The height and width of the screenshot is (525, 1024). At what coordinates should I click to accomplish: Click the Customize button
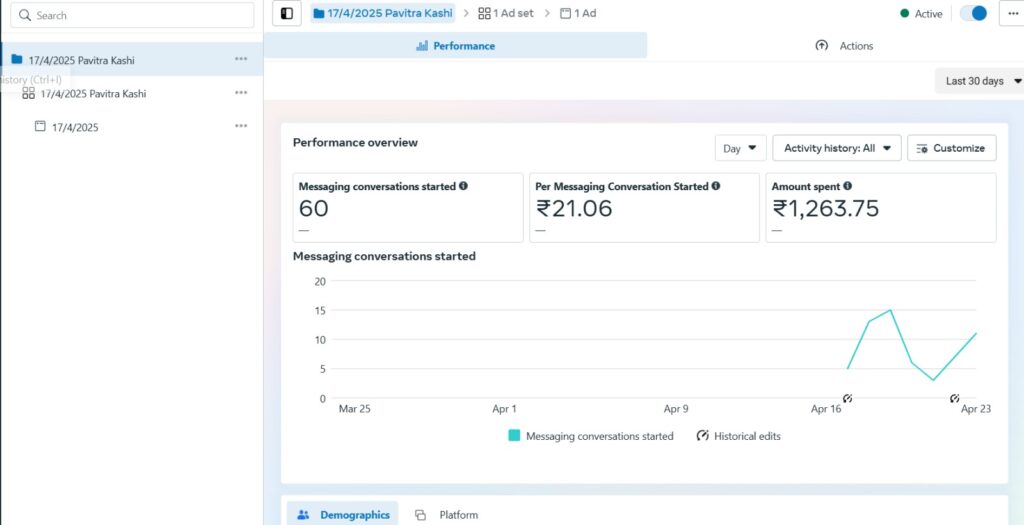click(952, 148)
